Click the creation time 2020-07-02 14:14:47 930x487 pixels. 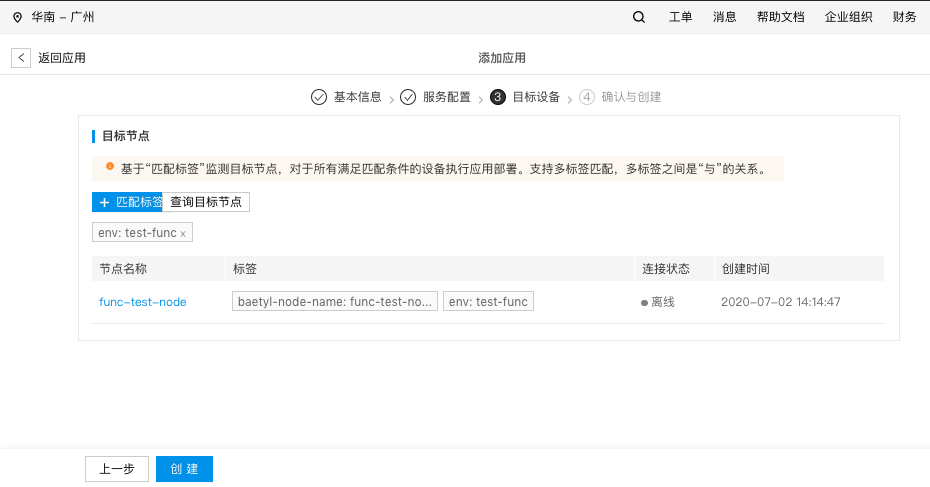pyautogui.click(x=781, y=302)
